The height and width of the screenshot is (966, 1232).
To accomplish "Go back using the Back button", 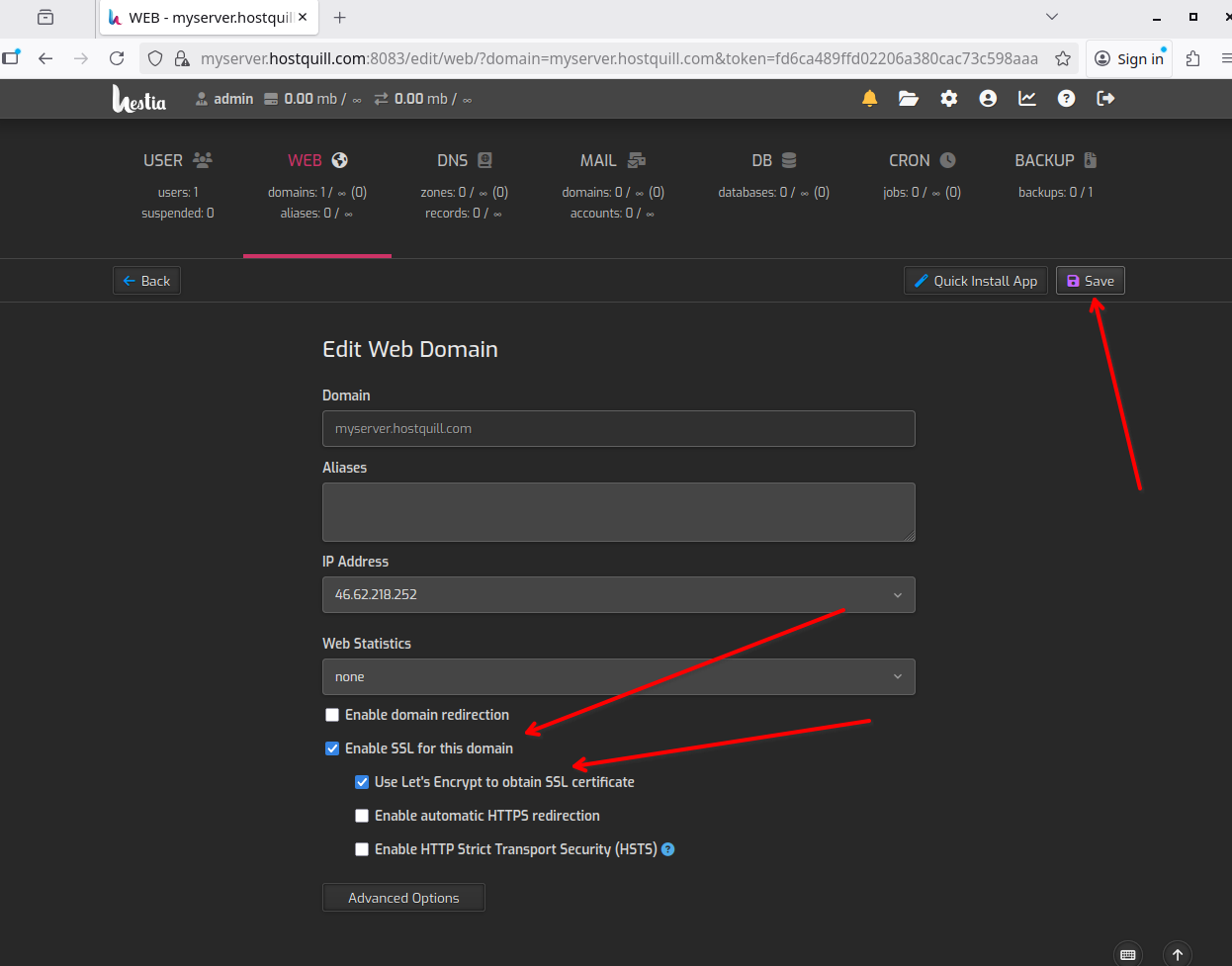I will tap(146, 280).
